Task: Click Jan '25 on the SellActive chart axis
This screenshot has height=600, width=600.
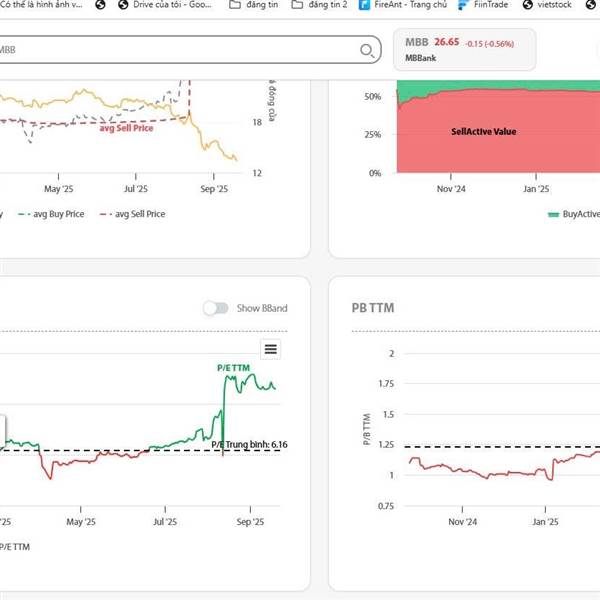Action: coord(536,189)
